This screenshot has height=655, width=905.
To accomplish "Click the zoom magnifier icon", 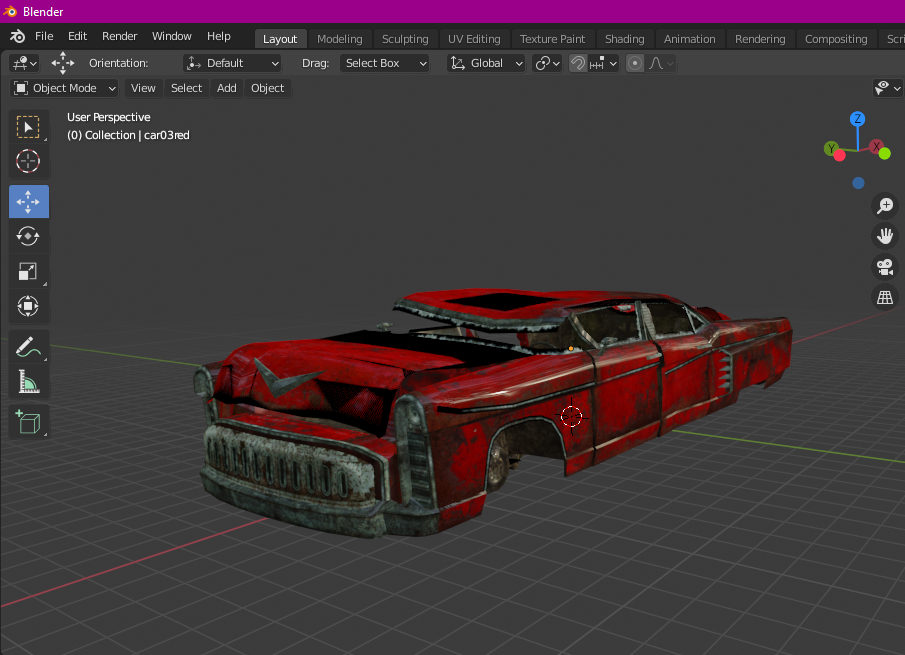I will pos(884,205).
